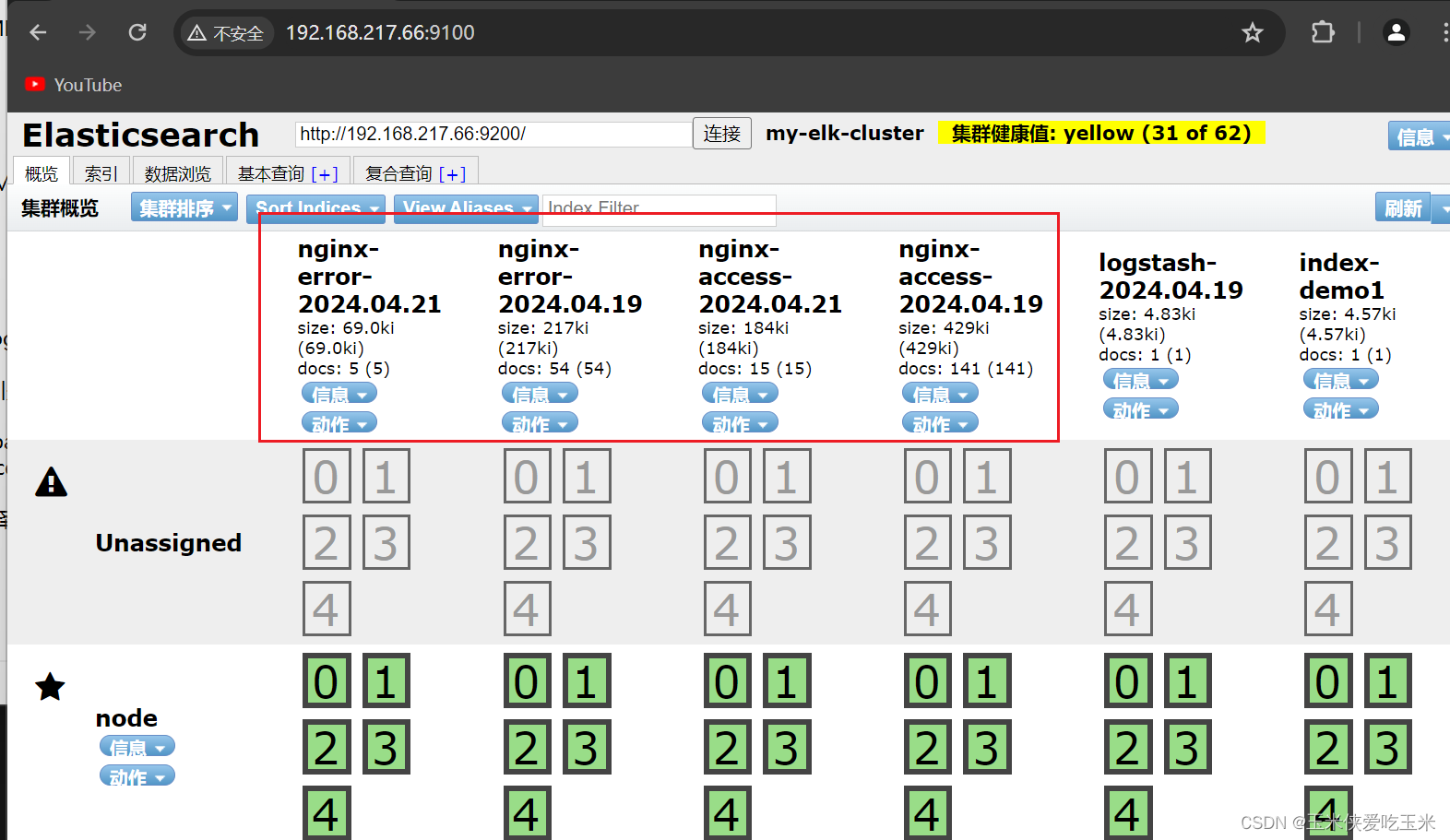Viewport: 1450px width, 840px height.
Task: Select unassigned shard 2 of logstash-2024.04.19
Action: coord(1128,542)
